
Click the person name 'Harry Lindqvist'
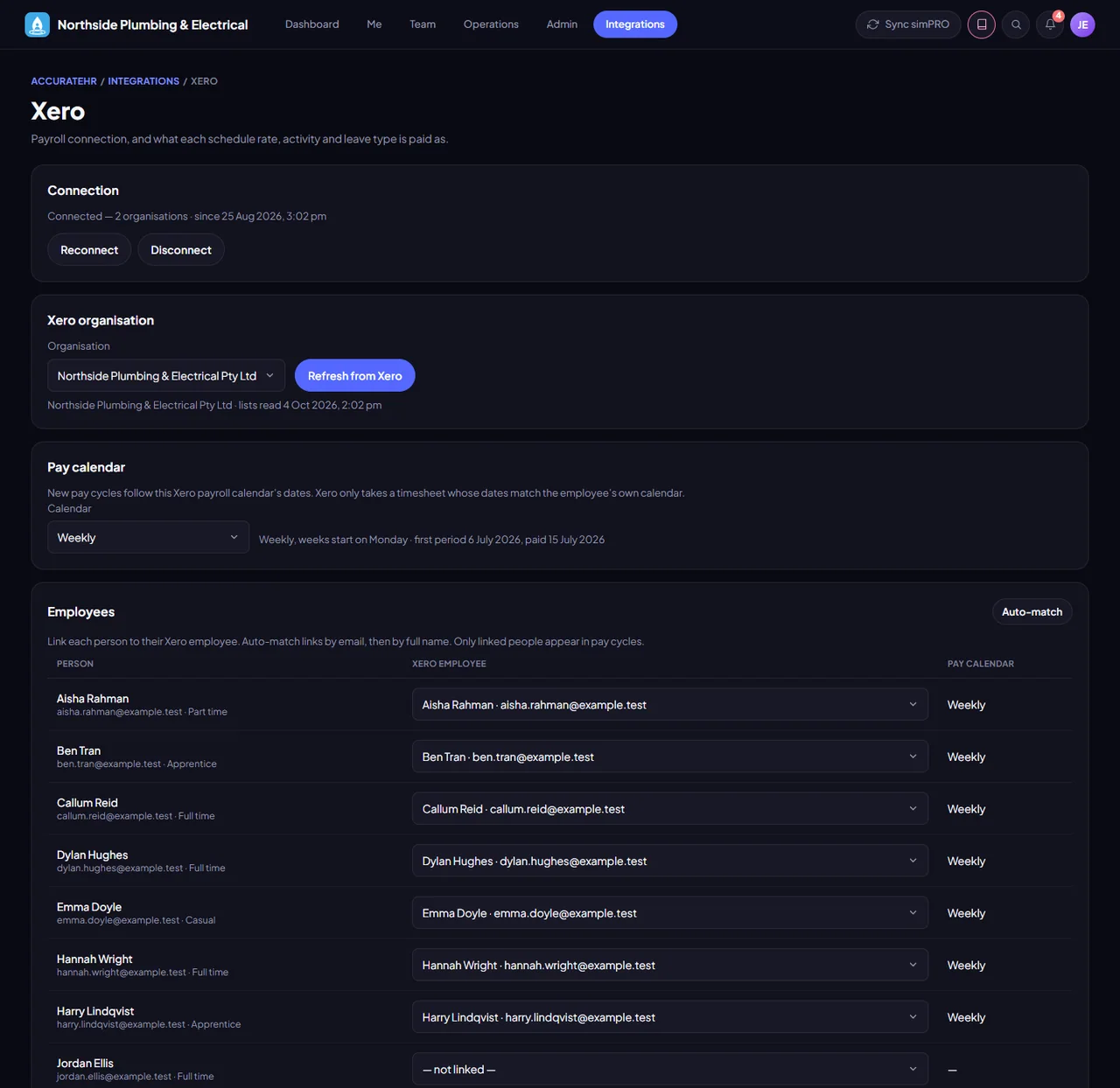click(x=95, y=1011)
